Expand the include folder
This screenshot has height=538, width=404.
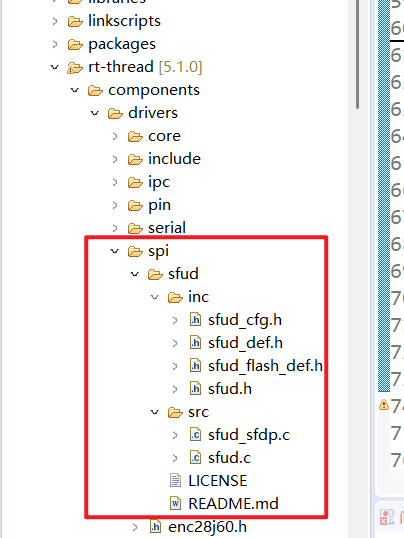click(x=115, y=159)
